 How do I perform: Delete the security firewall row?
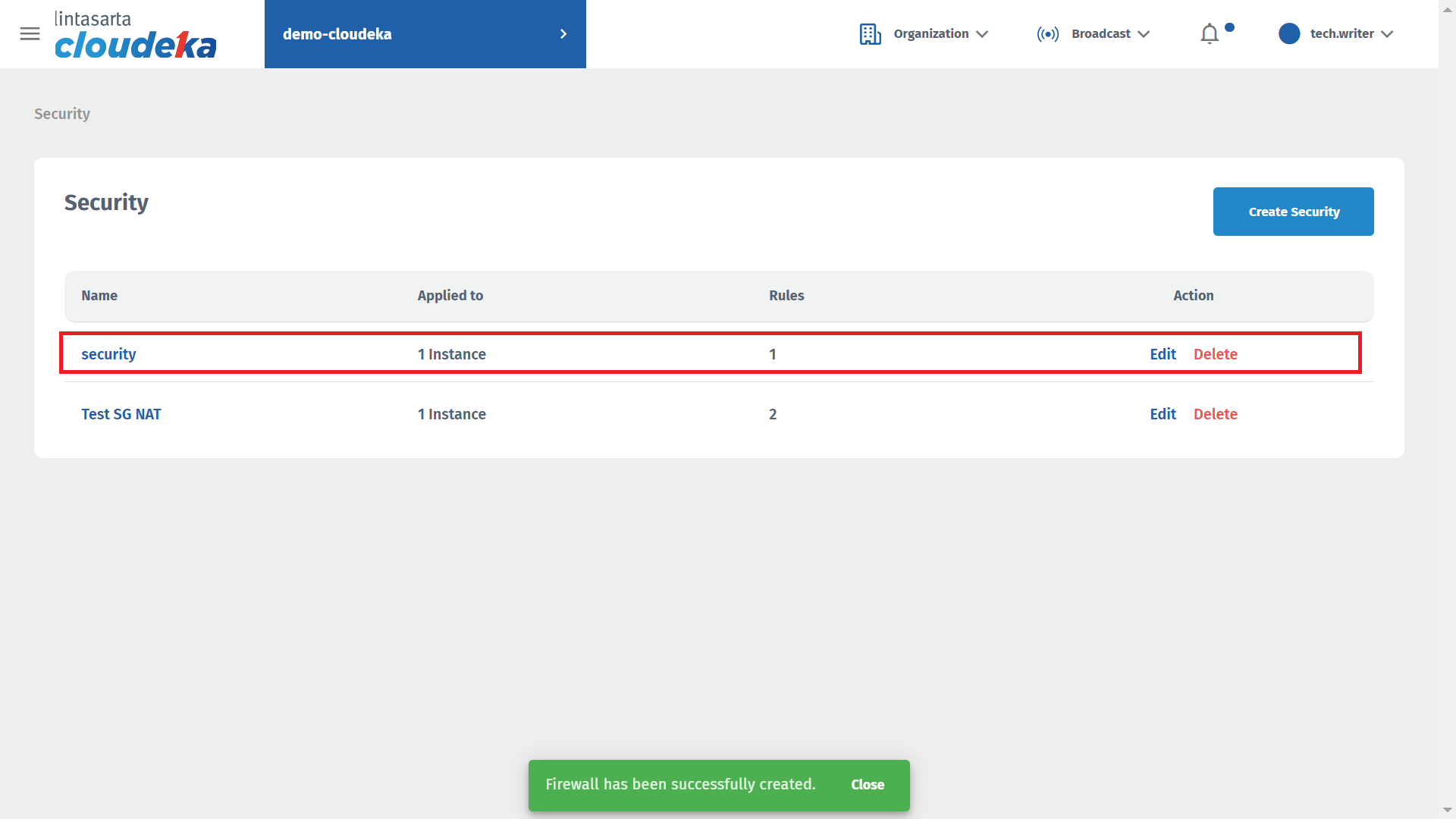pos(1215,354)
